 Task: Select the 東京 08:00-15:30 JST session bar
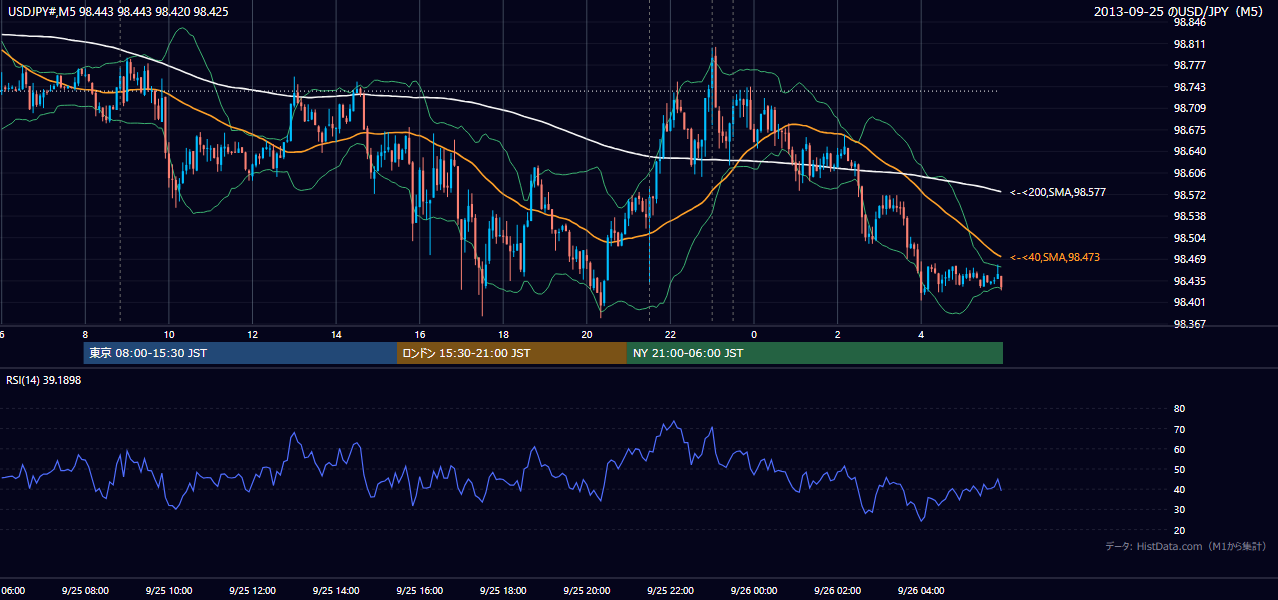point(241,353)
